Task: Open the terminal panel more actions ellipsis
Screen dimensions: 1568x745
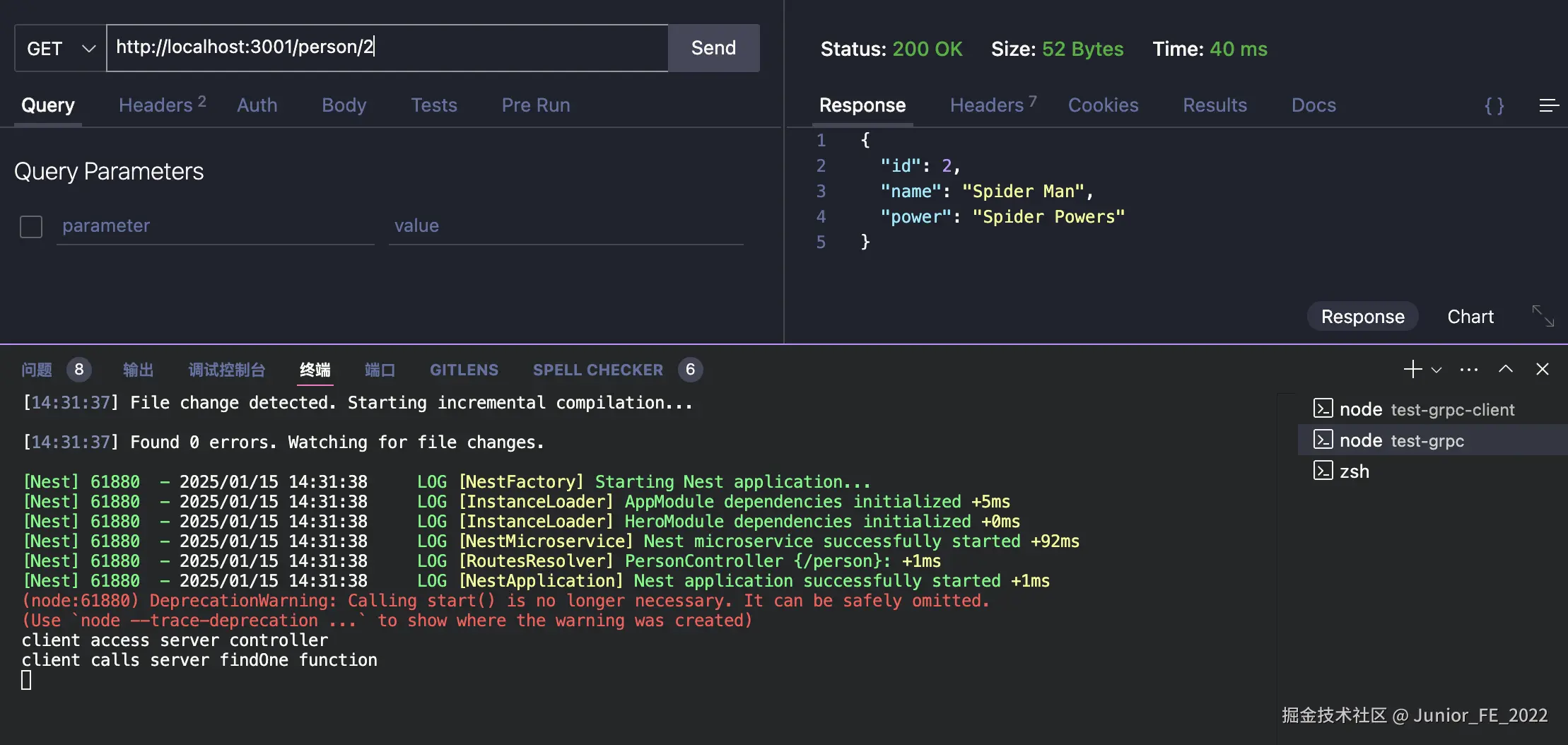Action: pos(1469,369)
